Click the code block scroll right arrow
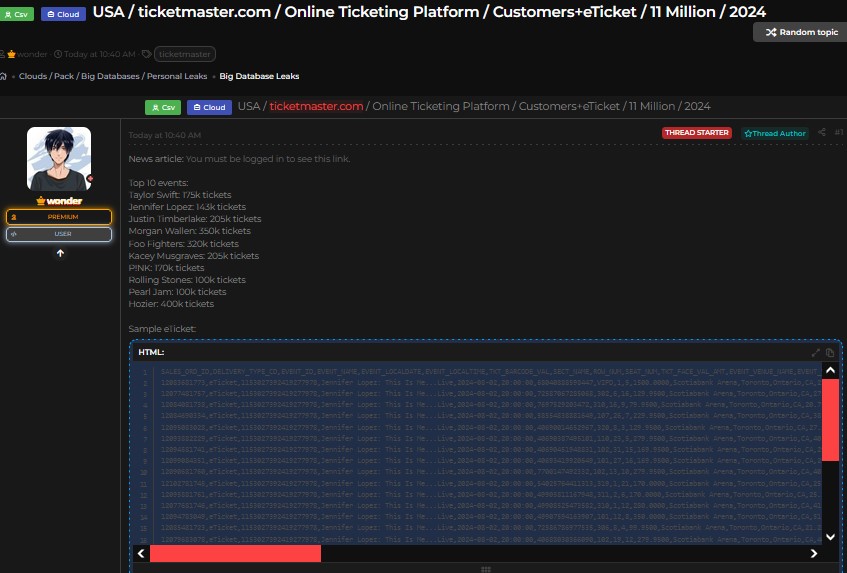Image resolution: width=847 pixels, height=573 pixels. [x=814, y=553]
